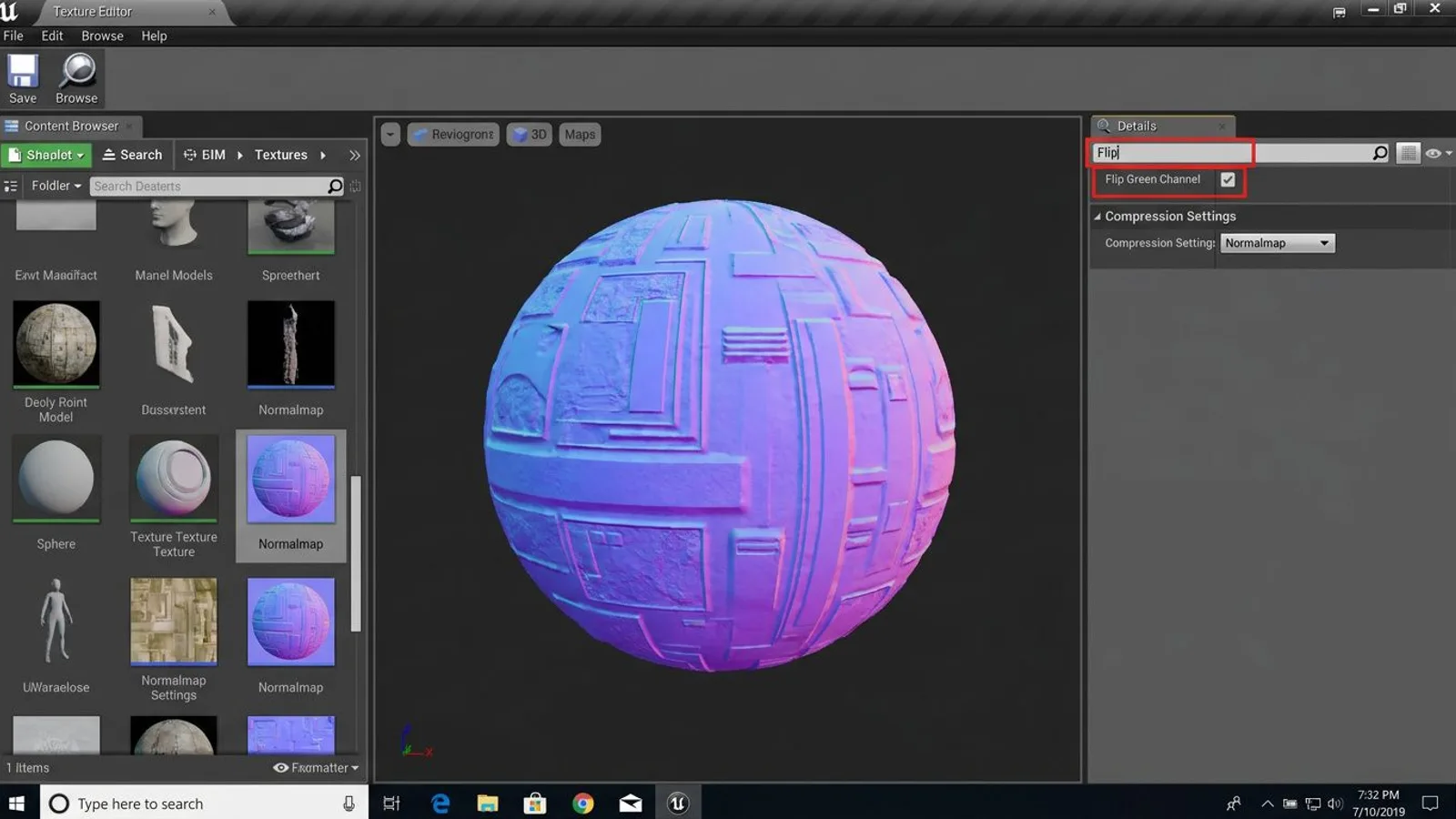Open the green Shaplot dropdown button
This screenshot has height=819, width=1456.
(46, 155)
